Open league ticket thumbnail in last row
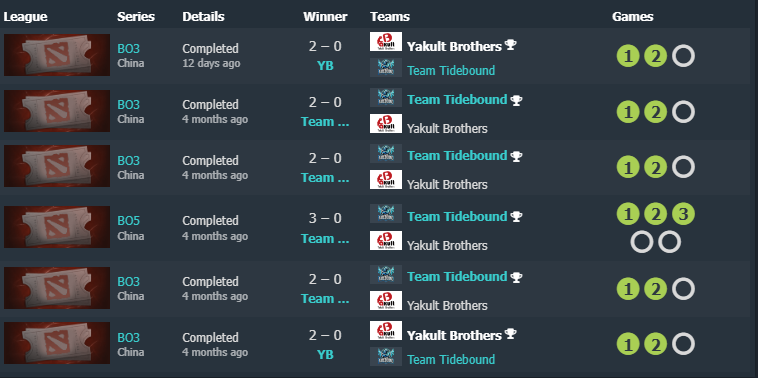Image resolution: width=758 pixels, height=378 pixels. click(57, 343)
